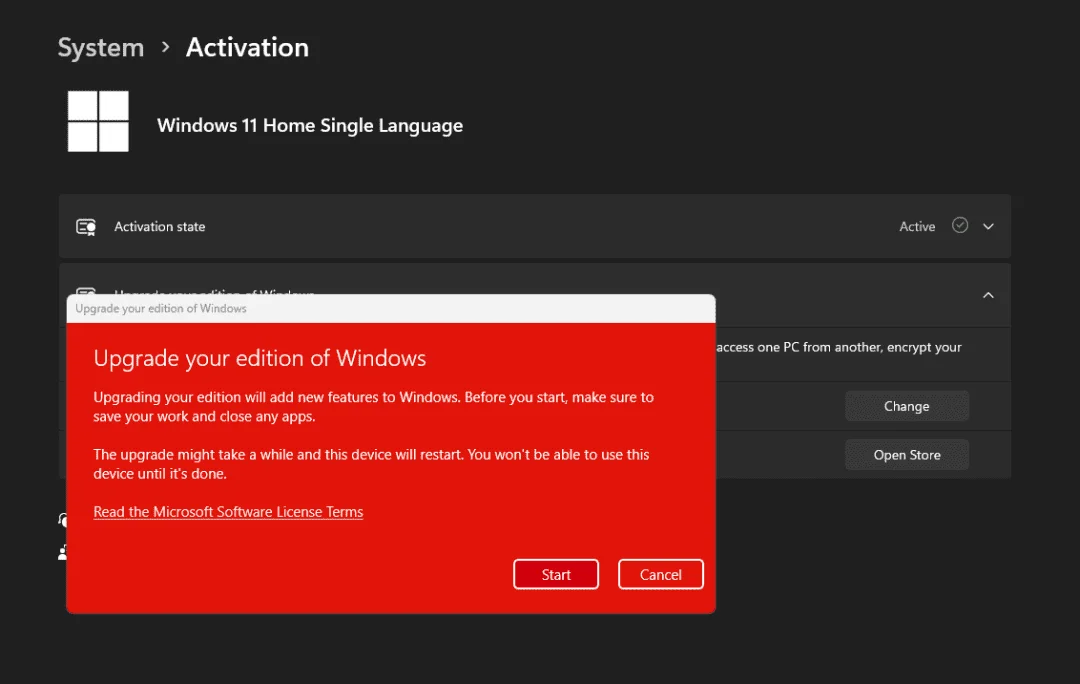Click the 'upgrade might take a while' paragraph

(371, 464)
